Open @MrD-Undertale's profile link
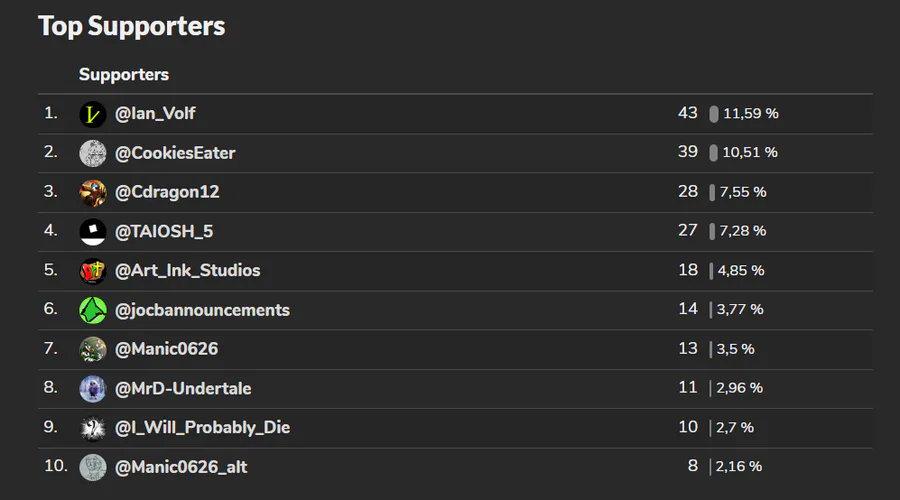Viewport: 900px width, 500px height. pos(183,389)
